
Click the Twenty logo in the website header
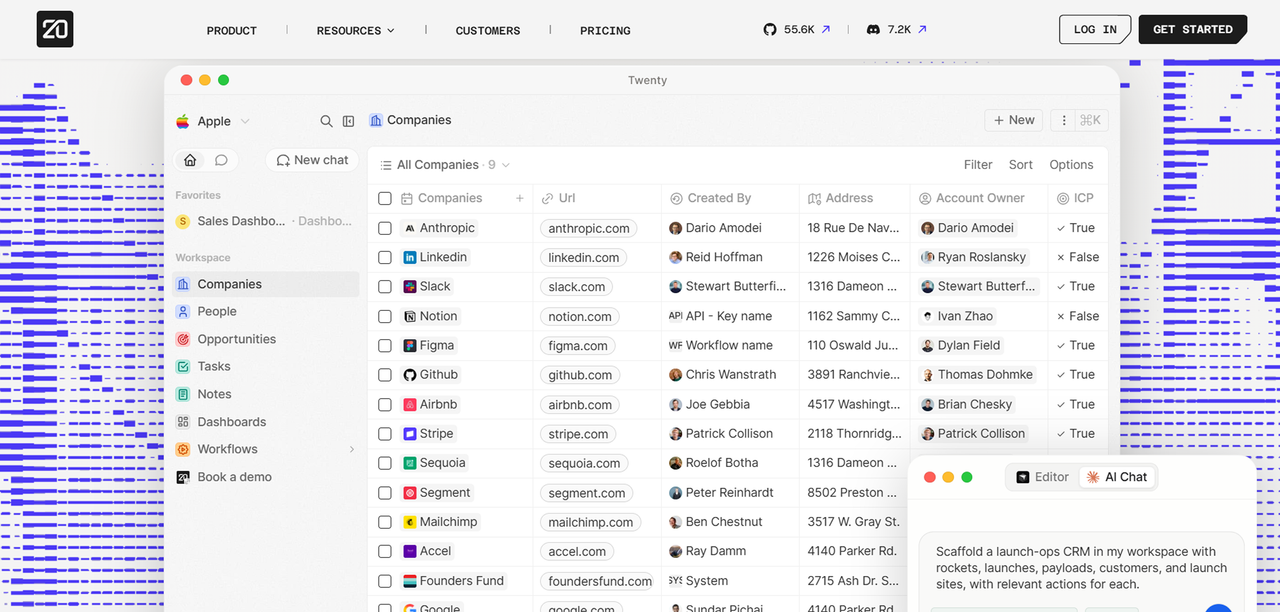pos(55,29)
